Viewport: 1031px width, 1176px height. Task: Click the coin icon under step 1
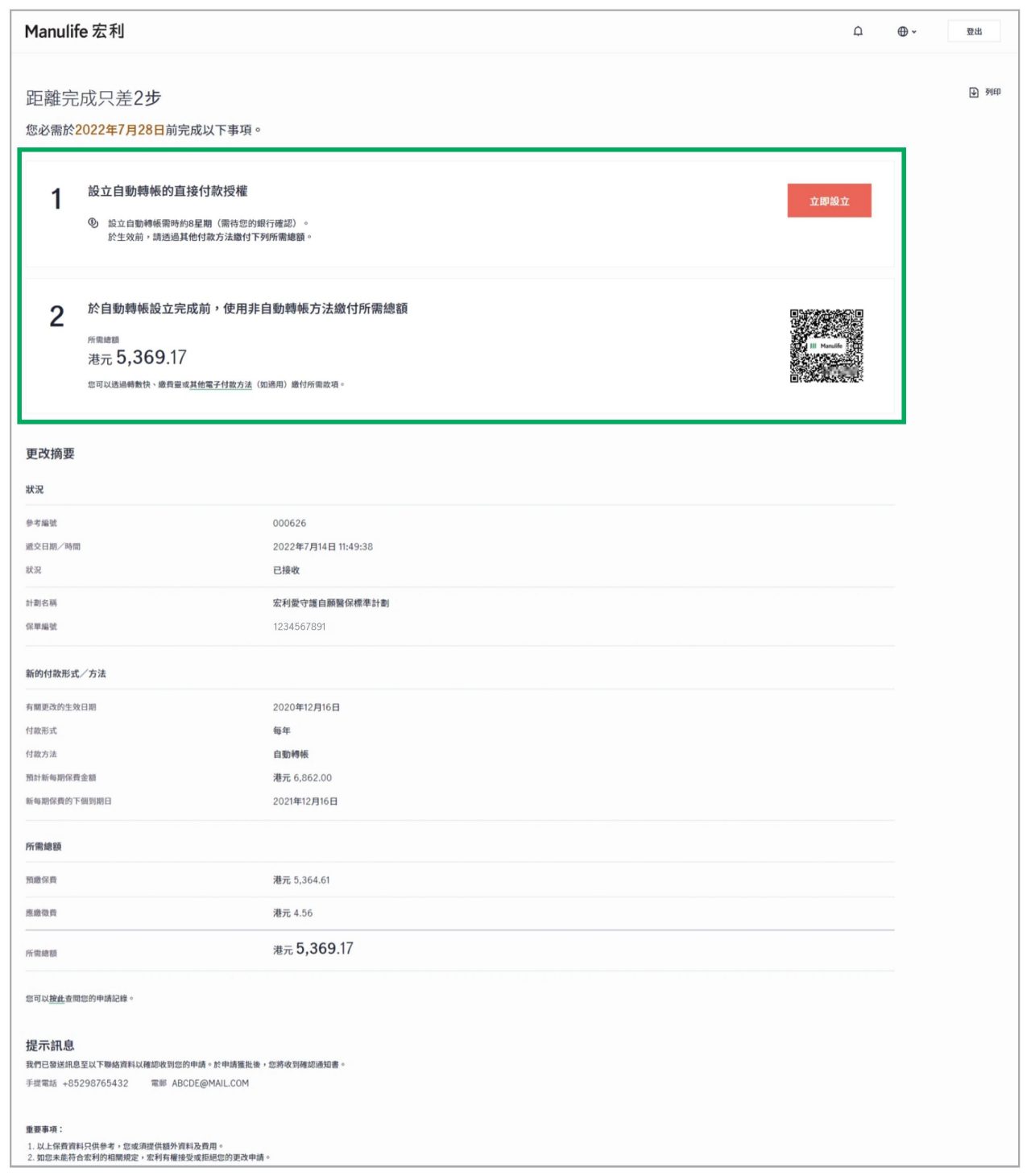(x=93, y=223)
